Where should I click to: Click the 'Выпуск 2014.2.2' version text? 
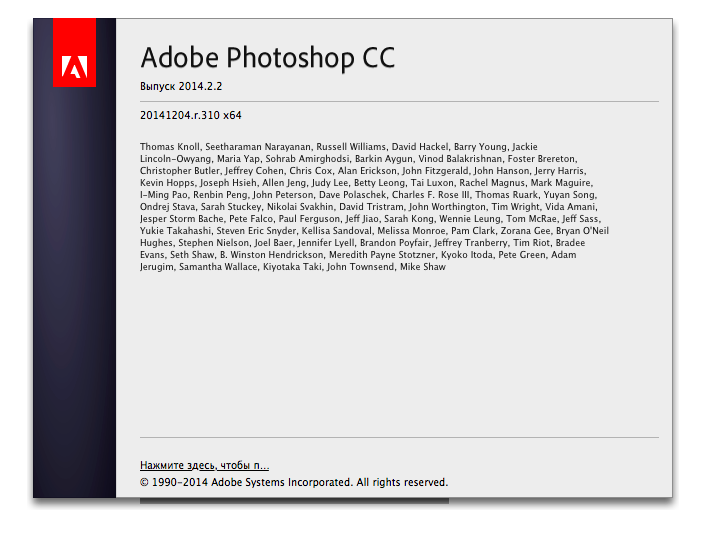coord(181,86)
